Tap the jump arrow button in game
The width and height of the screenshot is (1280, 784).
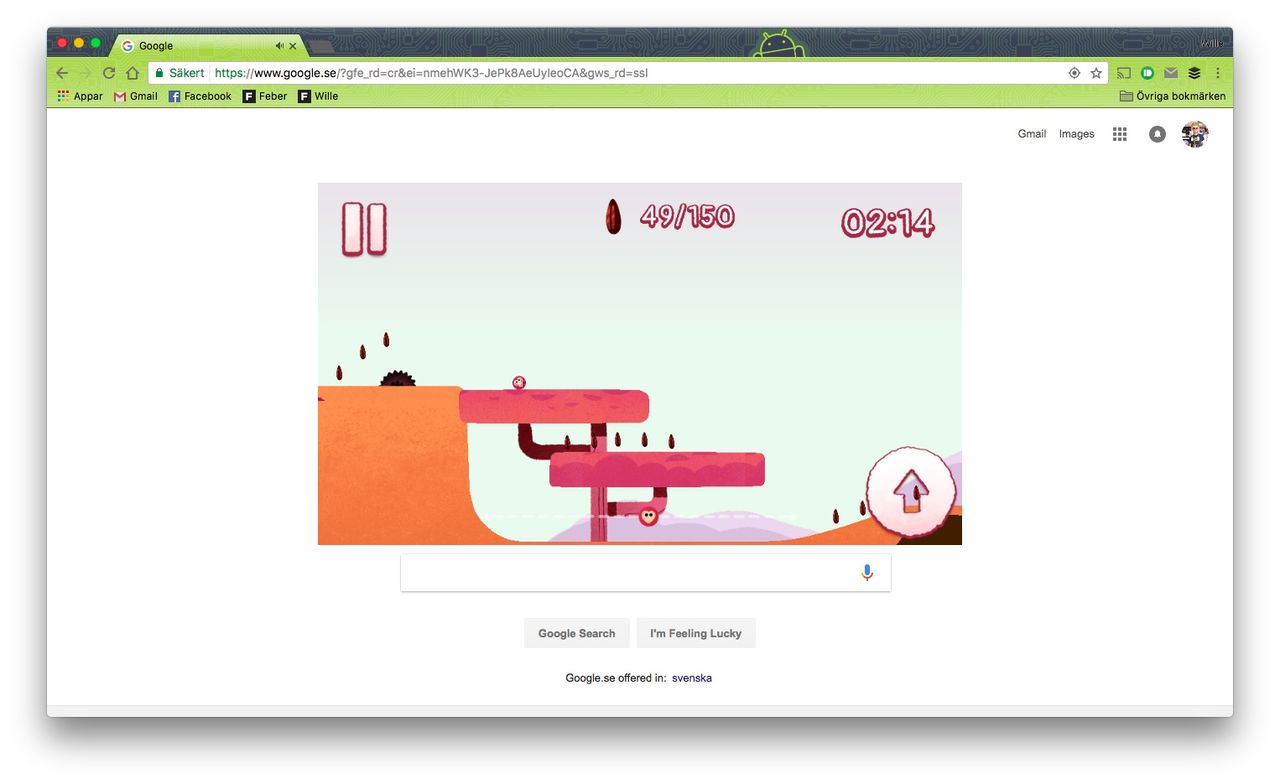(x=911, y=491)
